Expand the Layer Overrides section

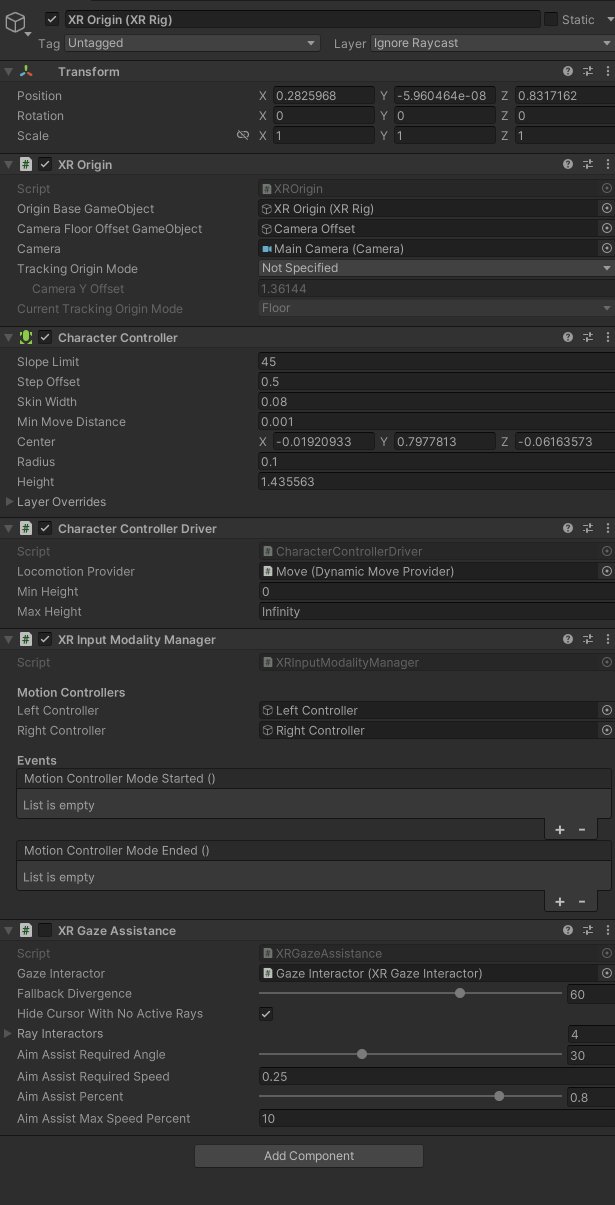point(10,501)
